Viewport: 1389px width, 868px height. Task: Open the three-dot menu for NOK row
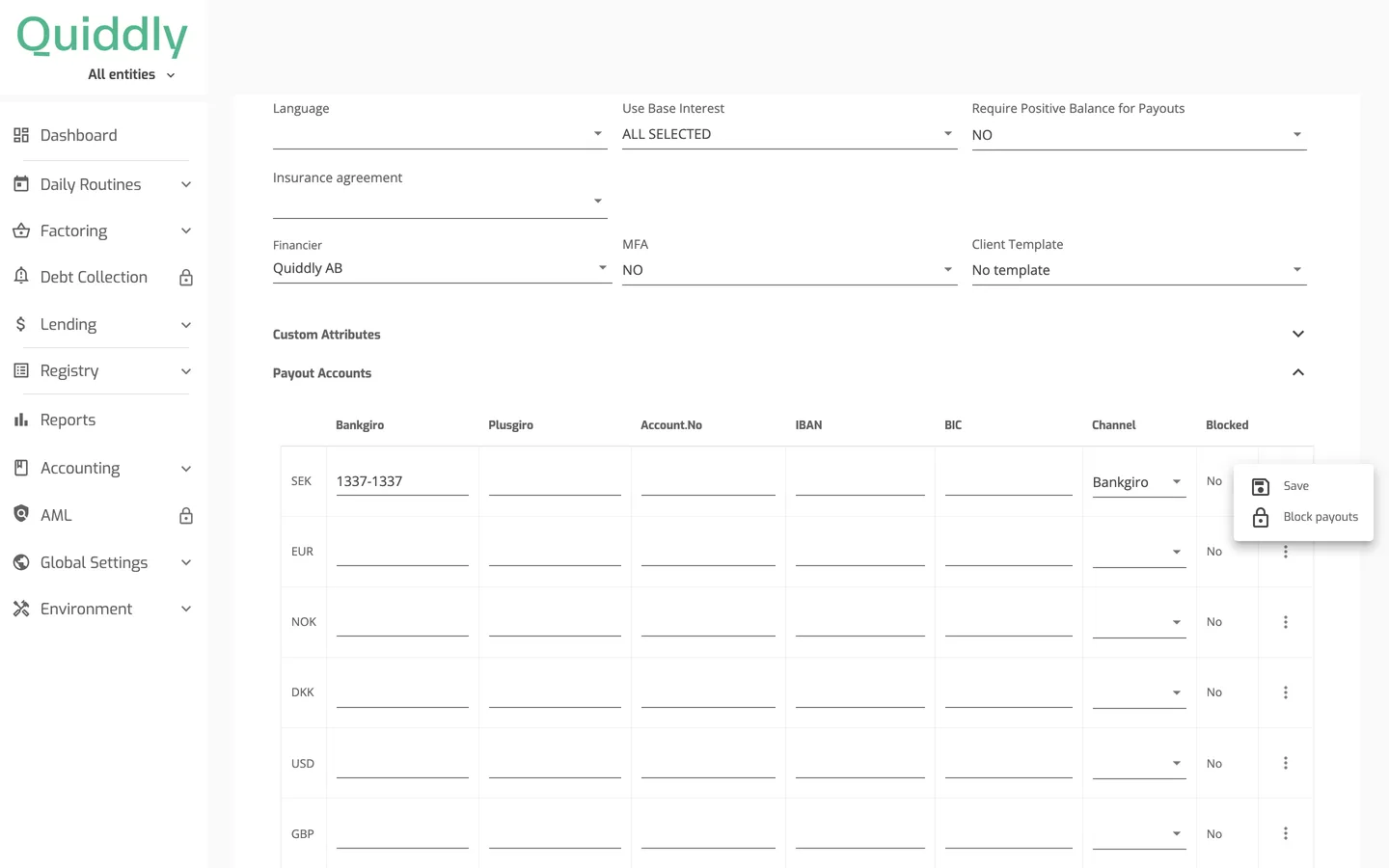pos(1286,622)
